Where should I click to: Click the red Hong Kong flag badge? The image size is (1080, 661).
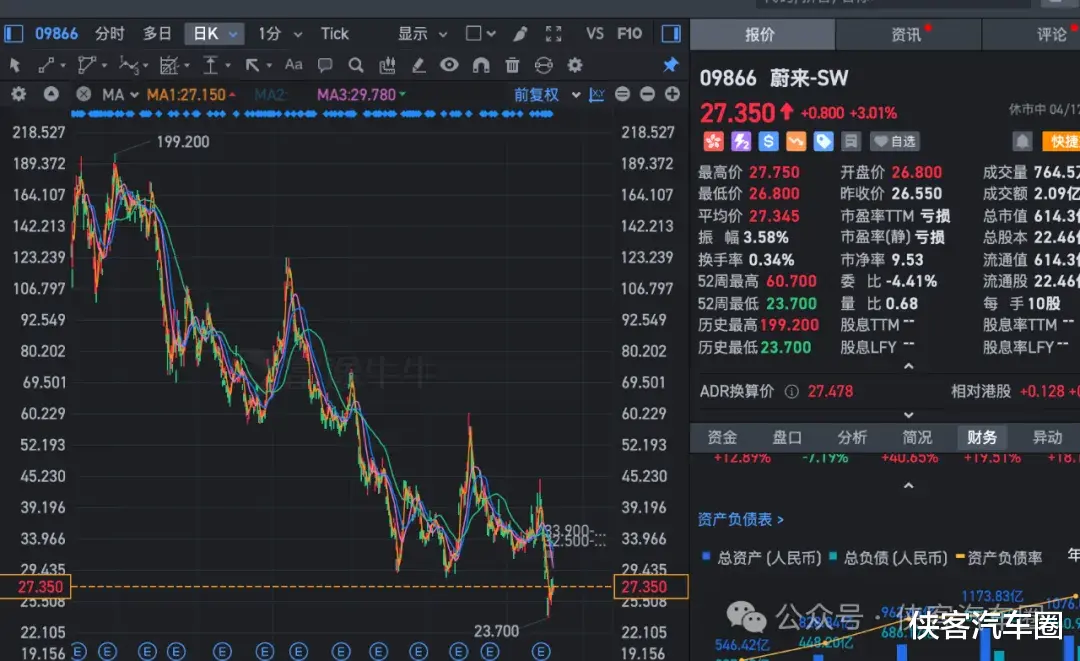(713, 142)
